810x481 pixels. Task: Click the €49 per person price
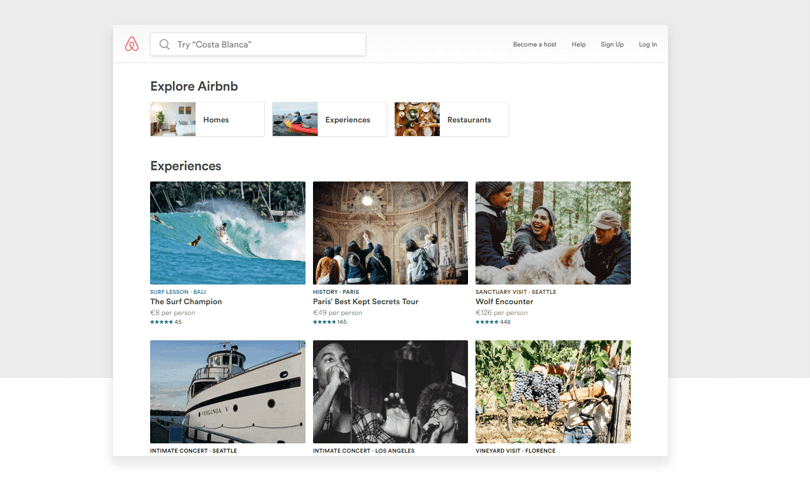[x=338, y=313]
